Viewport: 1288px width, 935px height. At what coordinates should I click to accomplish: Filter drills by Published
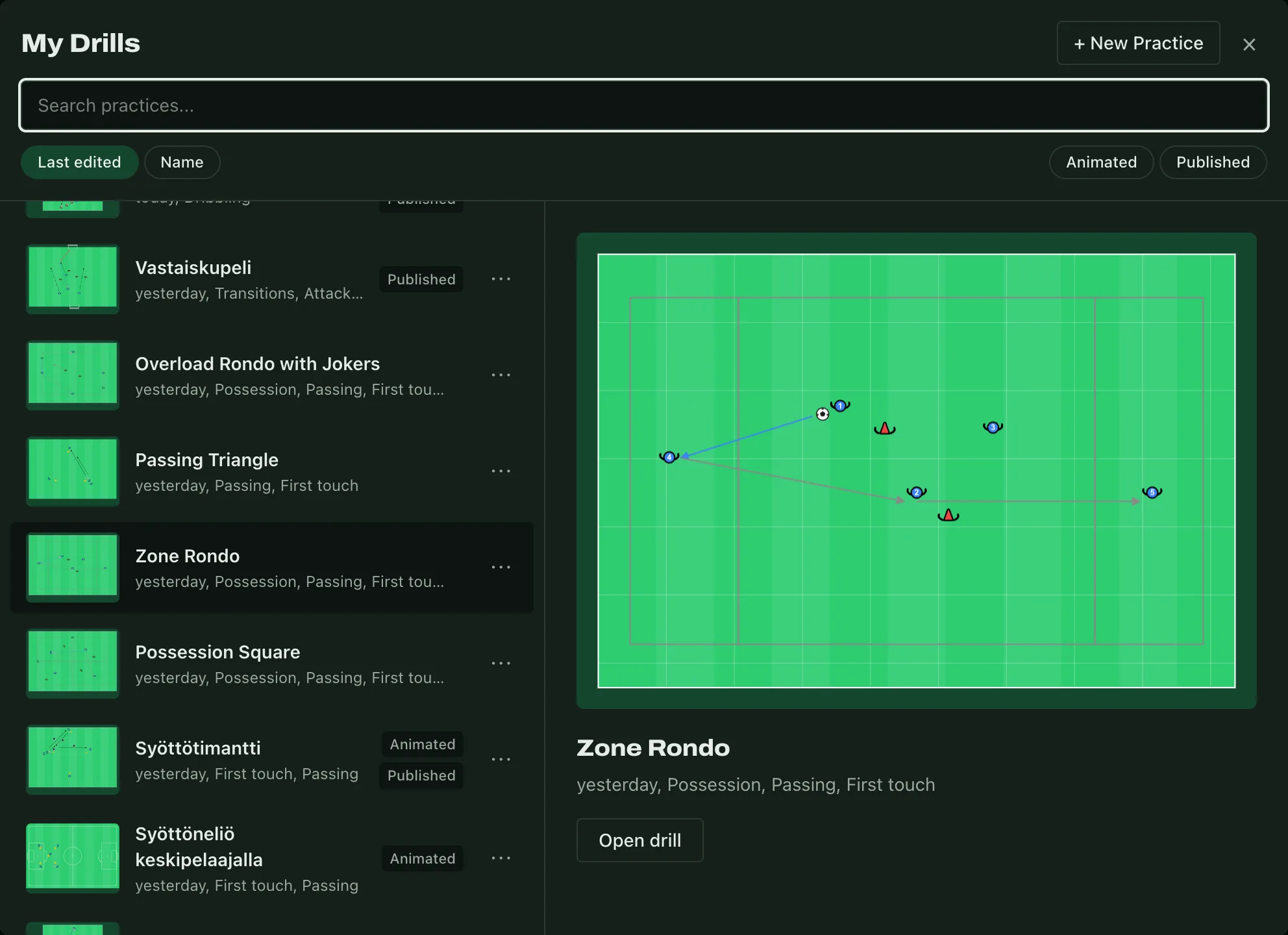pos(1213,162)
